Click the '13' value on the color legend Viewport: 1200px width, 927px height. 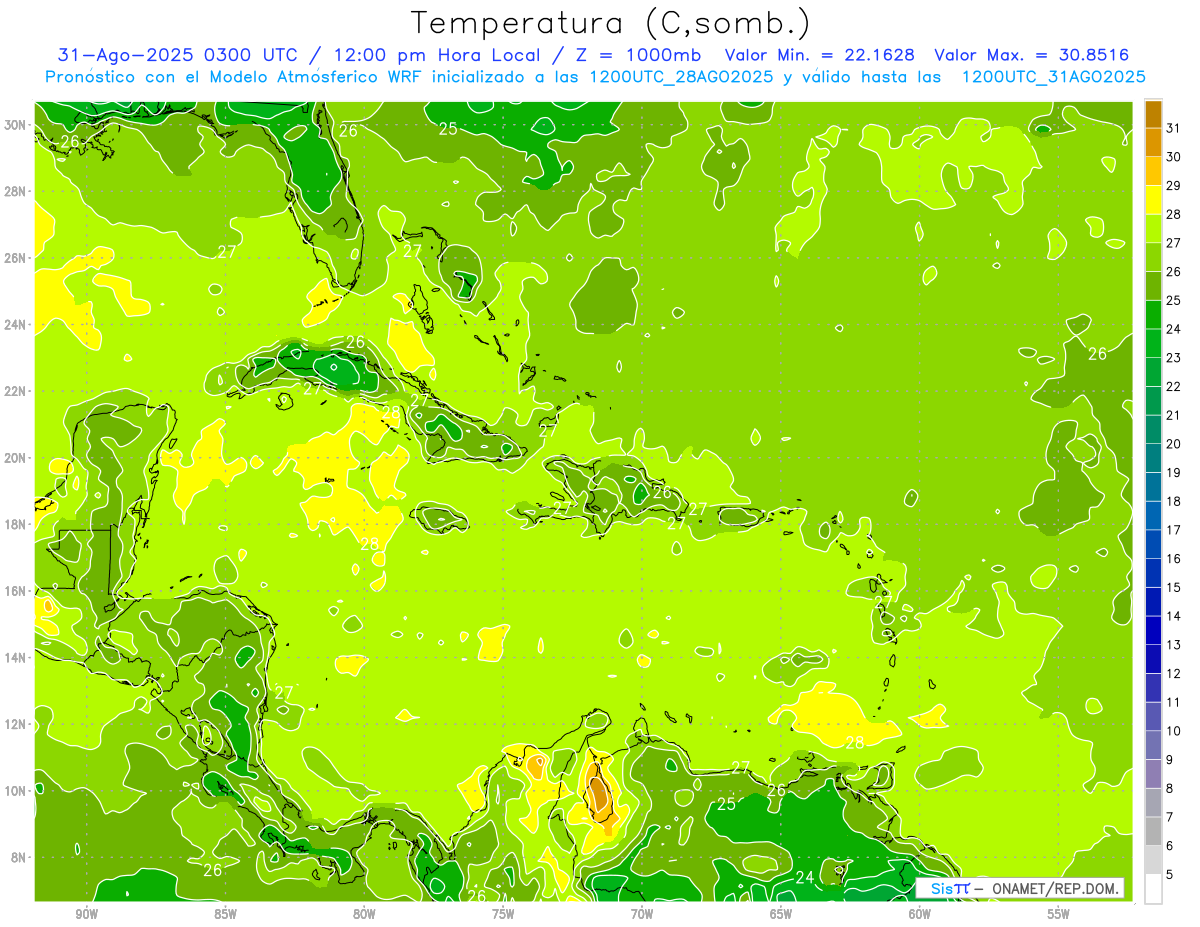[x=1173, y=645]
